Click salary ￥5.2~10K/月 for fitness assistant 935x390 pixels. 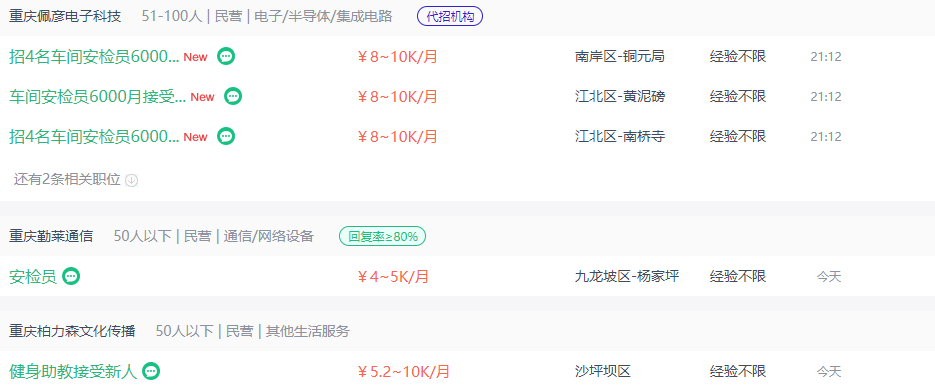pos(403,372)
